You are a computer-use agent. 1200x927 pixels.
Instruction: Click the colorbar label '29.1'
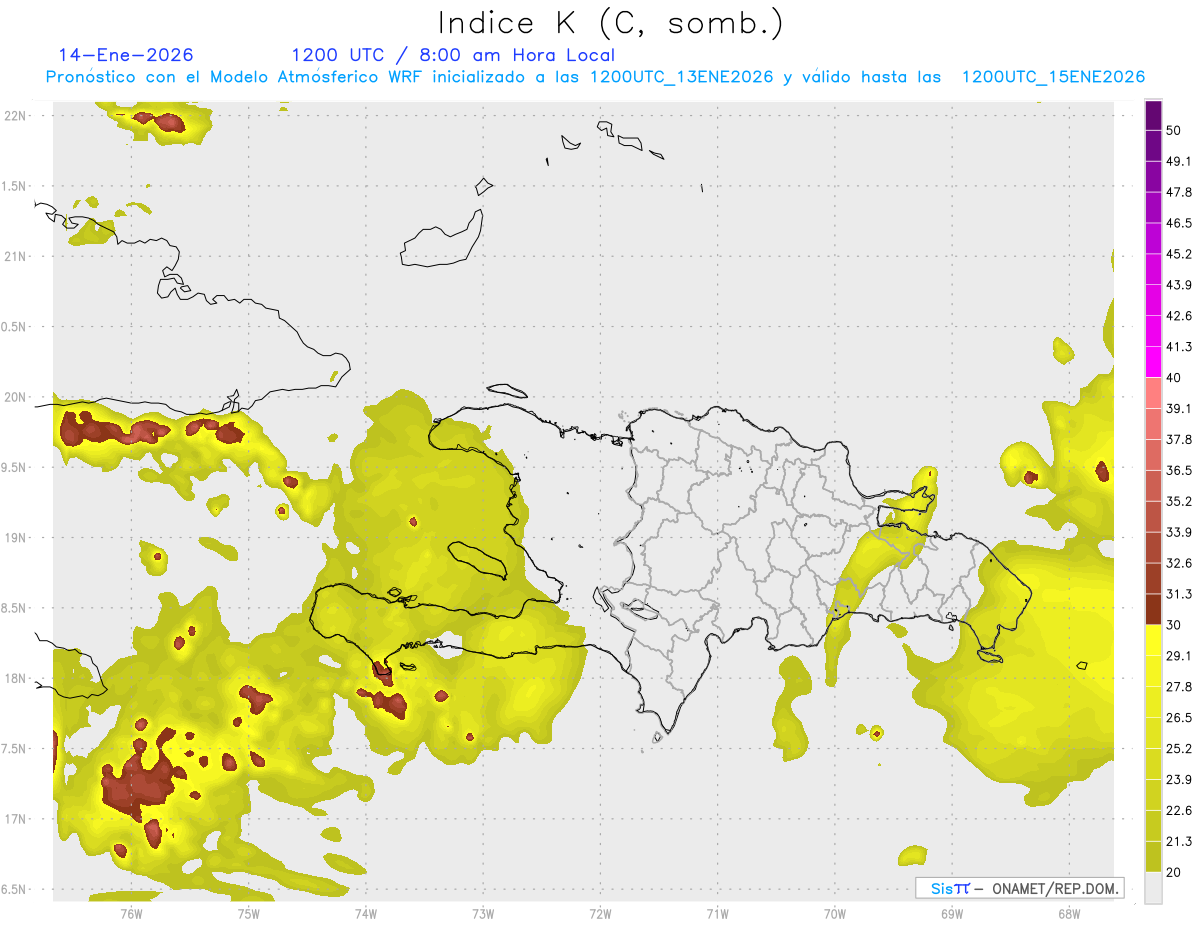(x=1179, y=656)
